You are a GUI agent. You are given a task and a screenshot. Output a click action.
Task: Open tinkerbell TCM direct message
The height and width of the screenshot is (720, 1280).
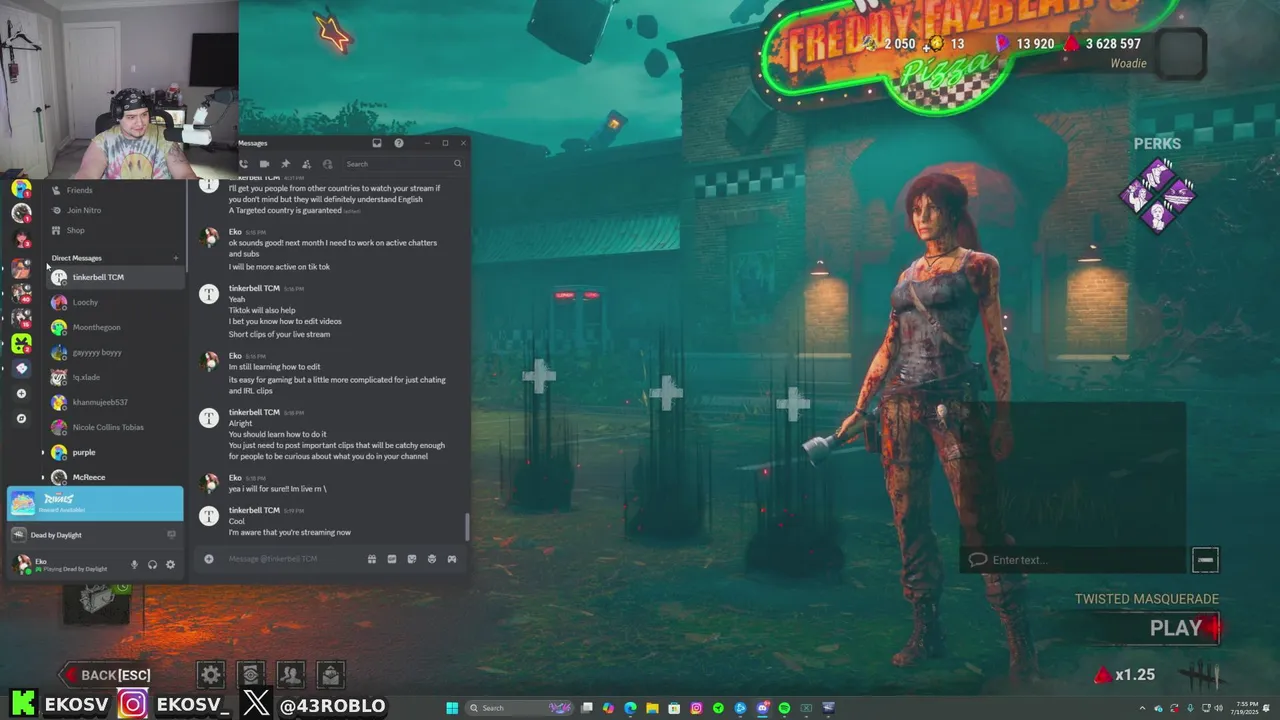click(x=116, y=277)
